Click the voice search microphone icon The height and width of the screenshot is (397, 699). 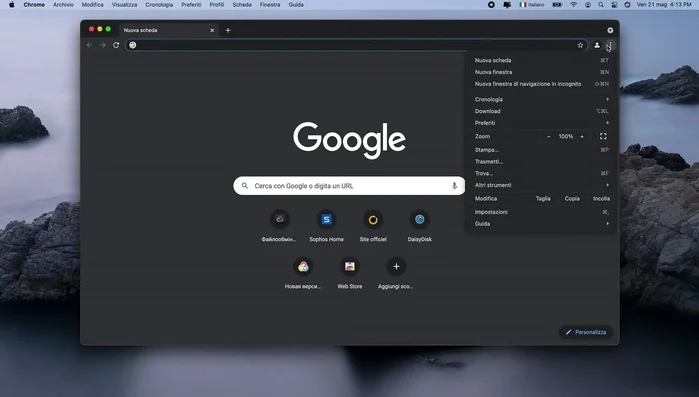tap(454, 186)
